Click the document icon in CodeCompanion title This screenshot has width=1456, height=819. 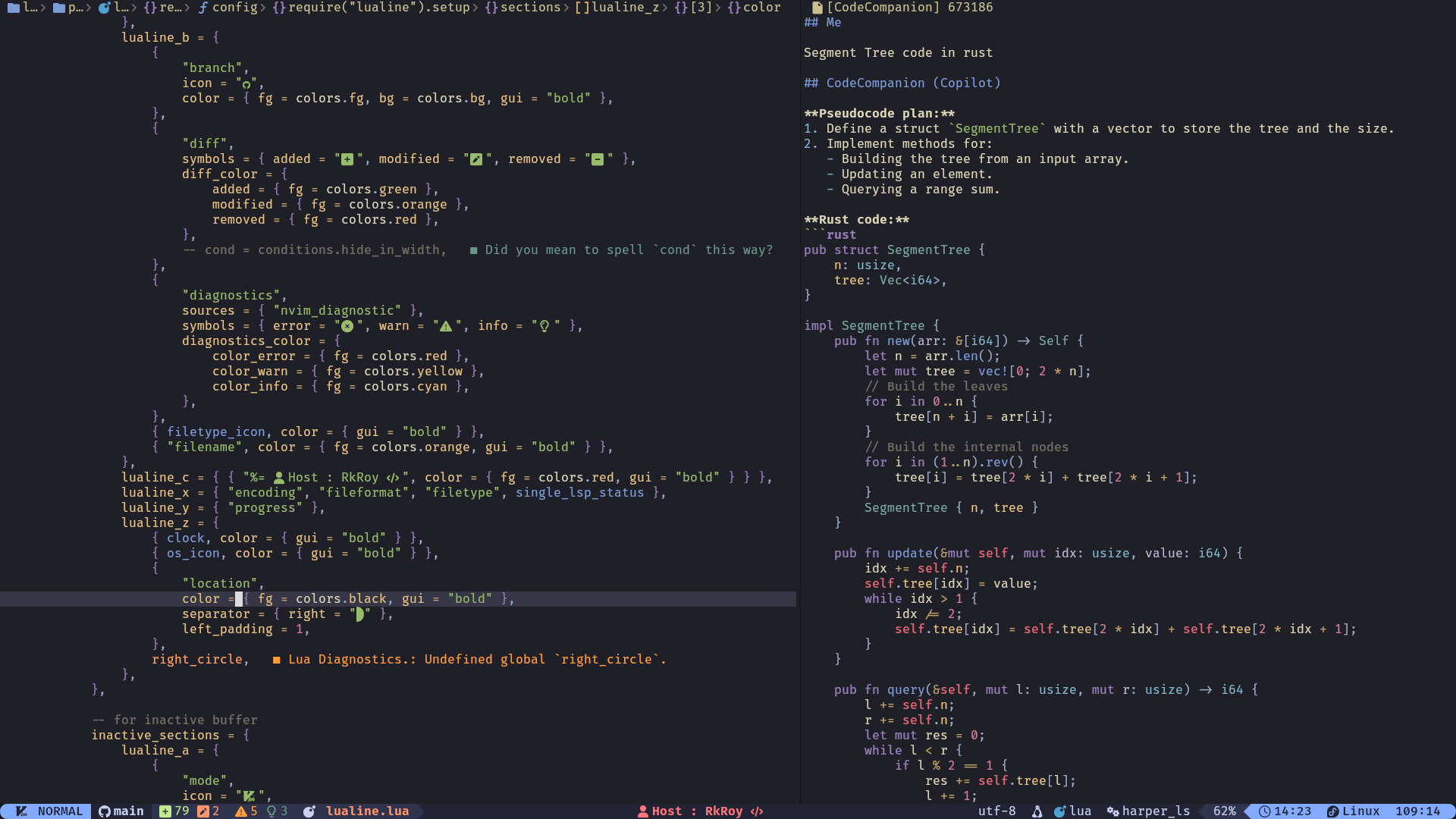point(817,8)
